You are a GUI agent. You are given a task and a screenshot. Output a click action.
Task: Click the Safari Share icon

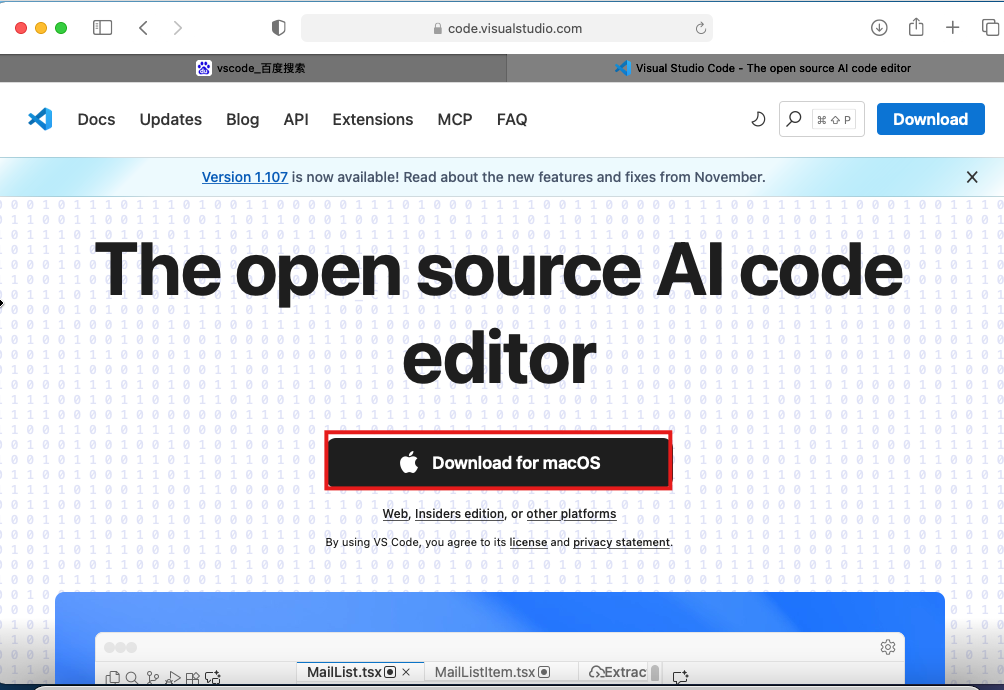pyautogui.click(x=916, y=28)
